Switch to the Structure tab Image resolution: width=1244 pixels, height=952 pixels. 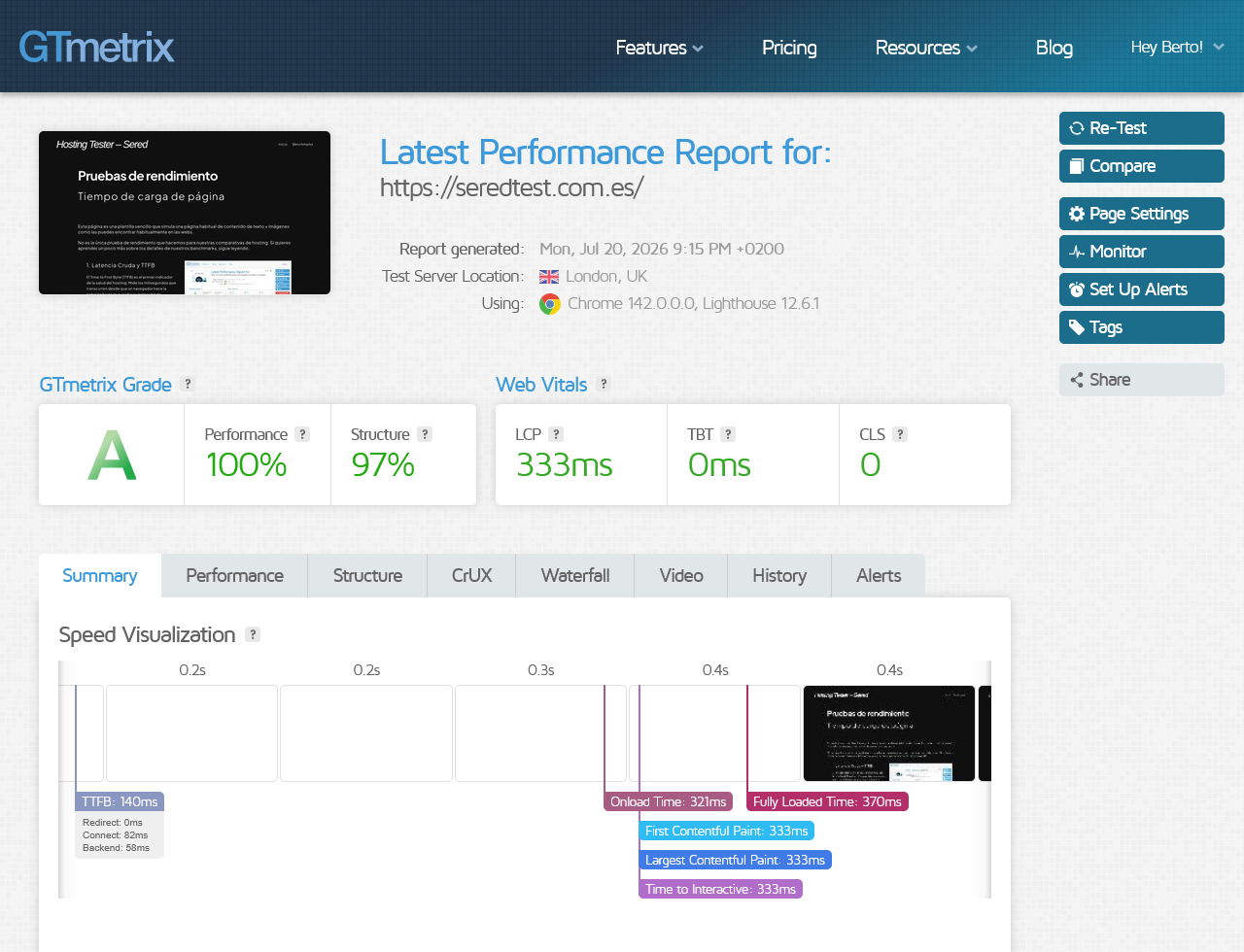[x=367, y=576]
